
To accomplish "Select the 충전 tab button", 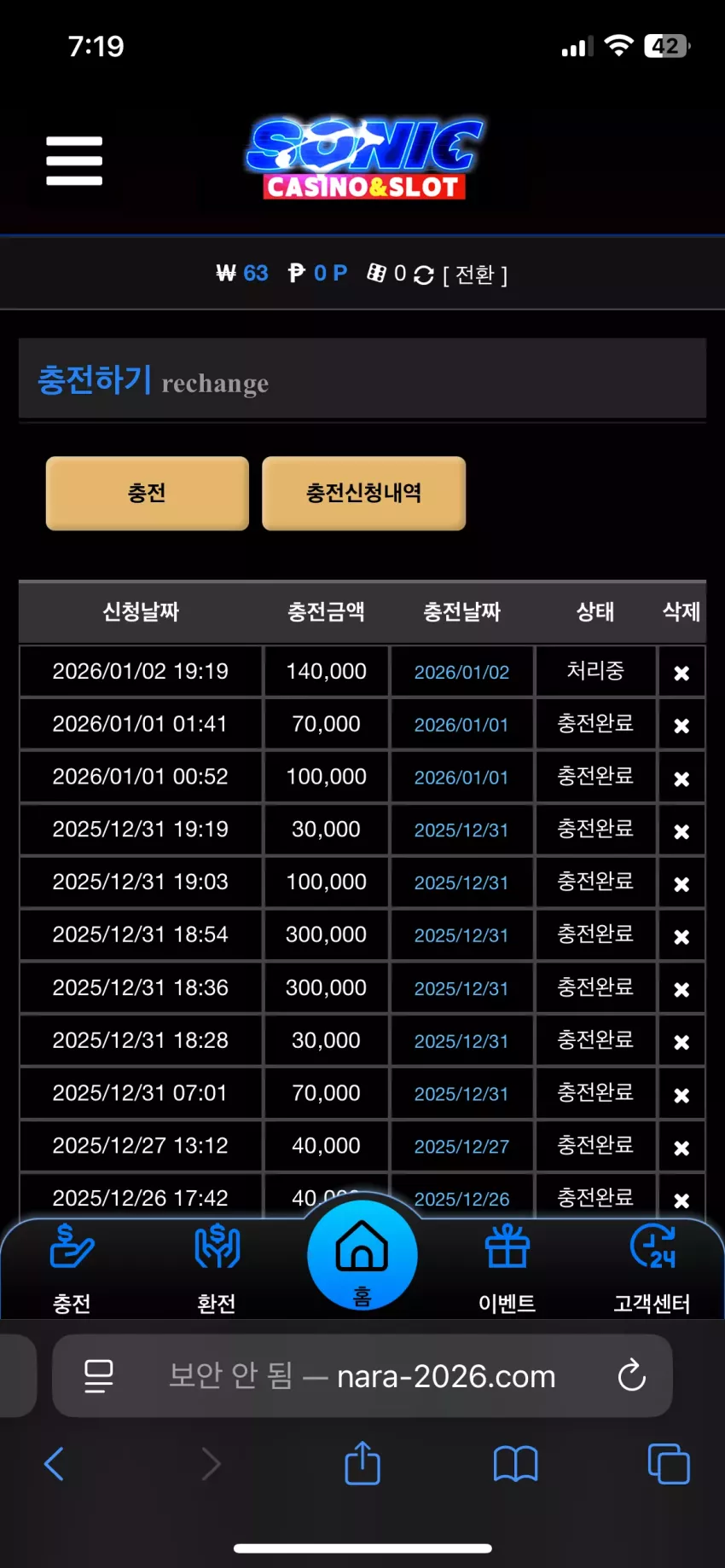I will pos(148,493).
